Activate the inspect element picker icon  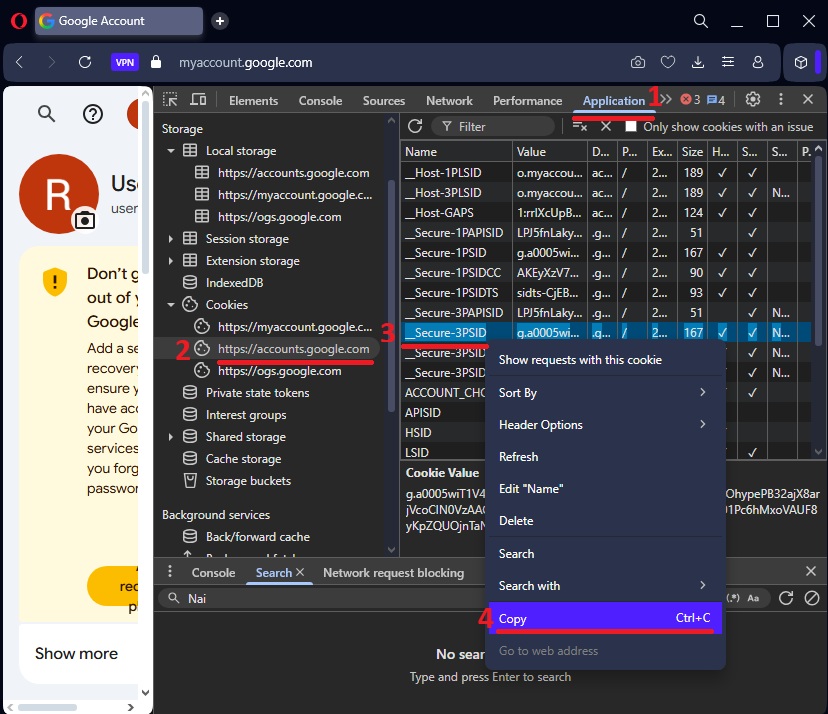tap(171, 100)
